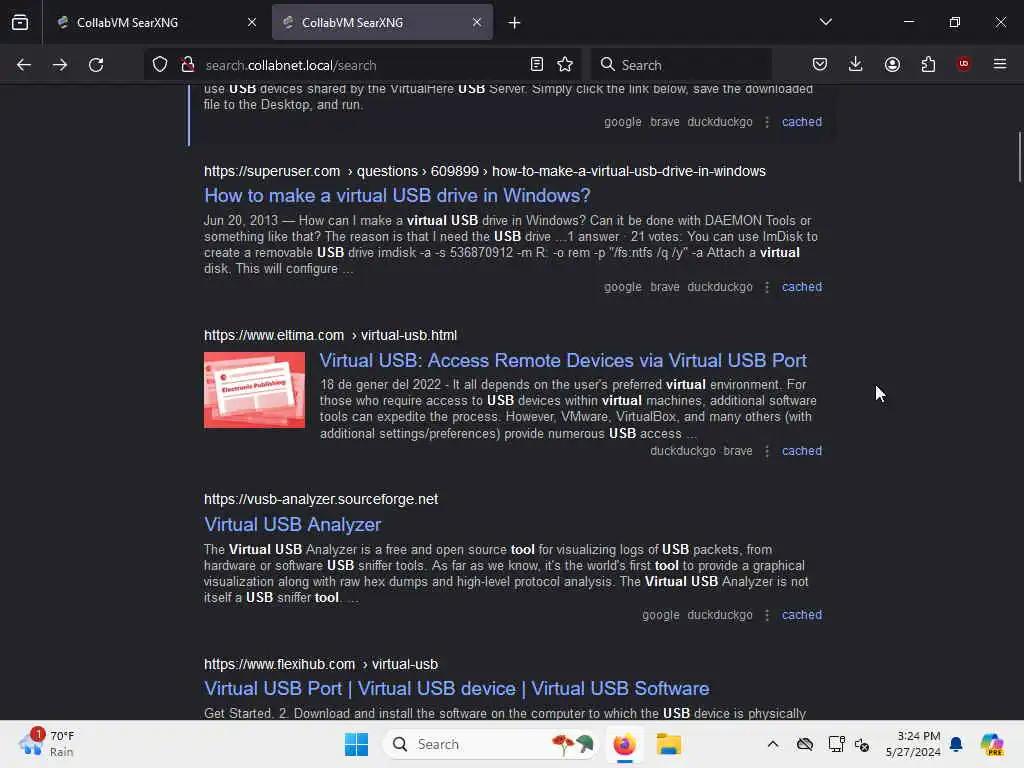Open the Downloads panel
The height and width of the screenshot is (768, 1024).
[856, 64]
